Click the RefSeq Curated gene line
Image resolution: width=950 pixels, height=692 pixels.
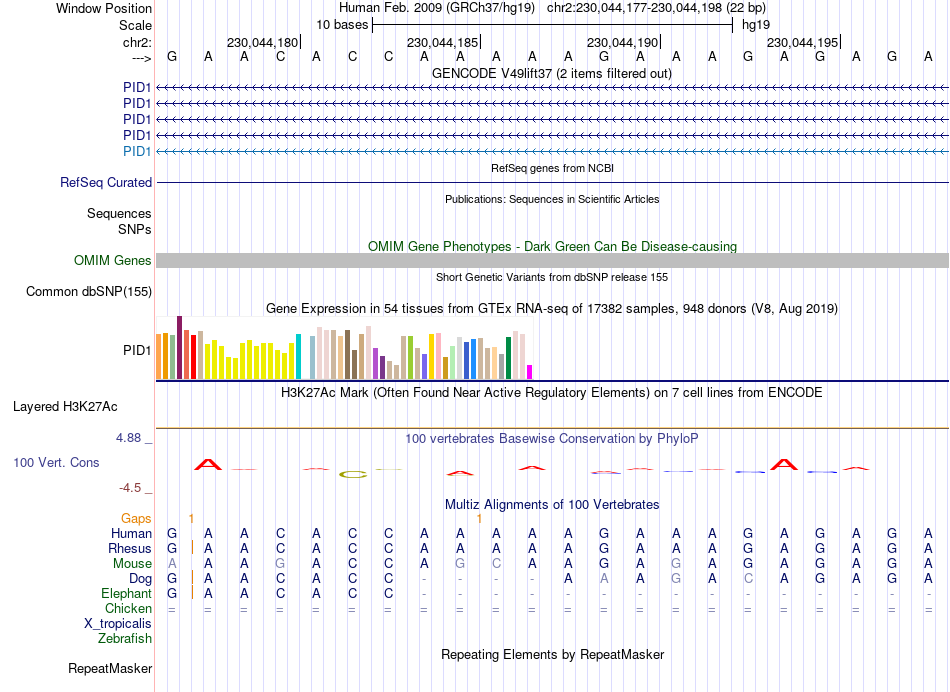tap(552, 182)
